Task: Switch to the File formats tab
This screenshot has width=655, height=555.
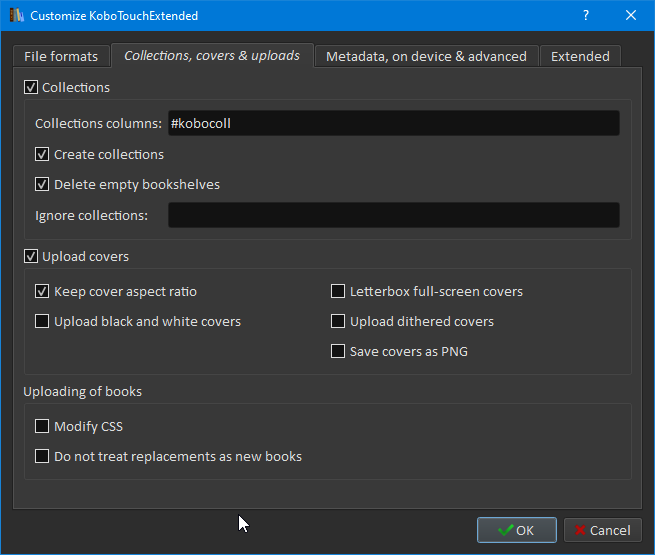Action: point(61,56)
